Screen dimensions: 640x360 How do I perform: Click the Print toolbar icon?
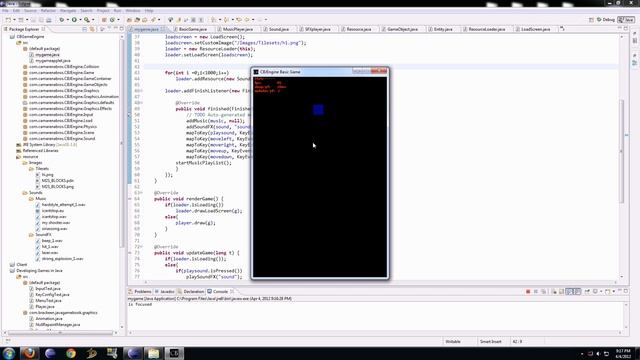[x=49, y=20]
